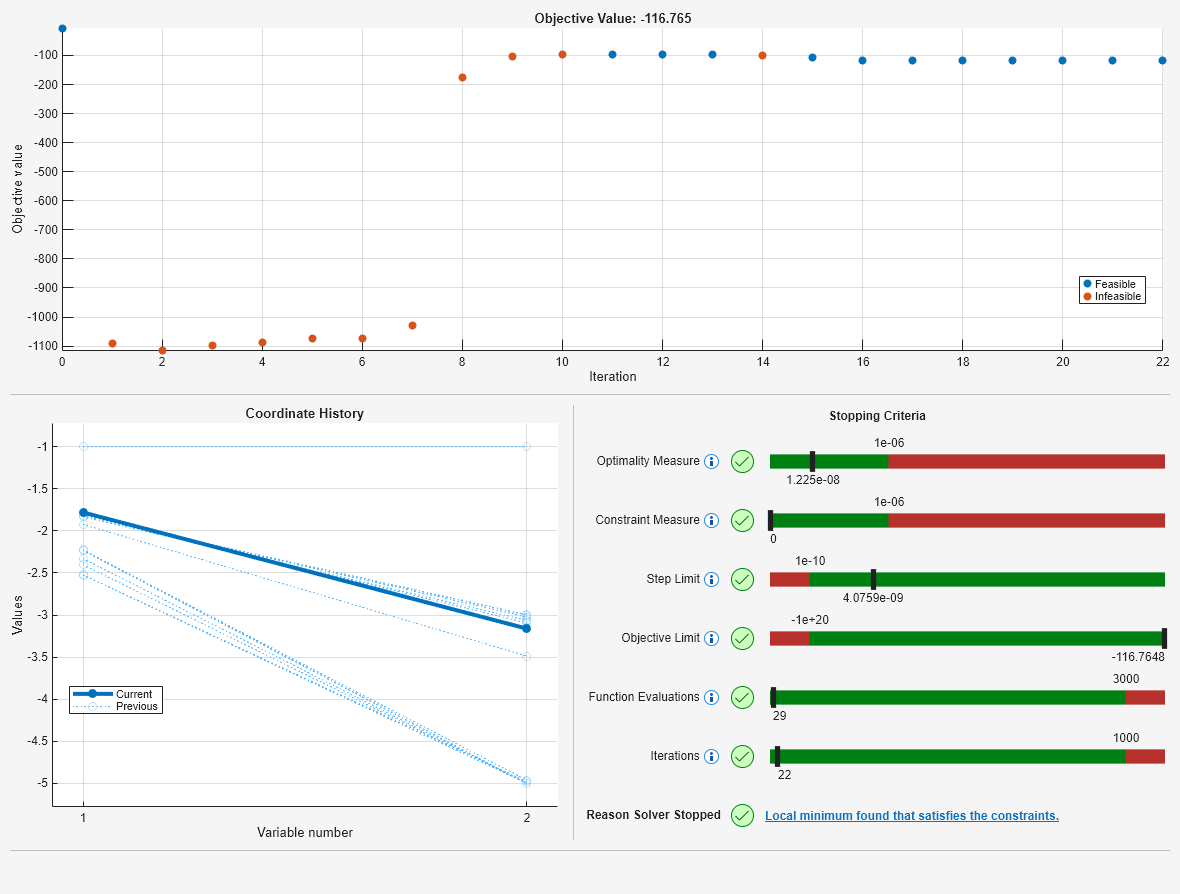Click the Optimality Measure info icon

[x=712, y=462]
